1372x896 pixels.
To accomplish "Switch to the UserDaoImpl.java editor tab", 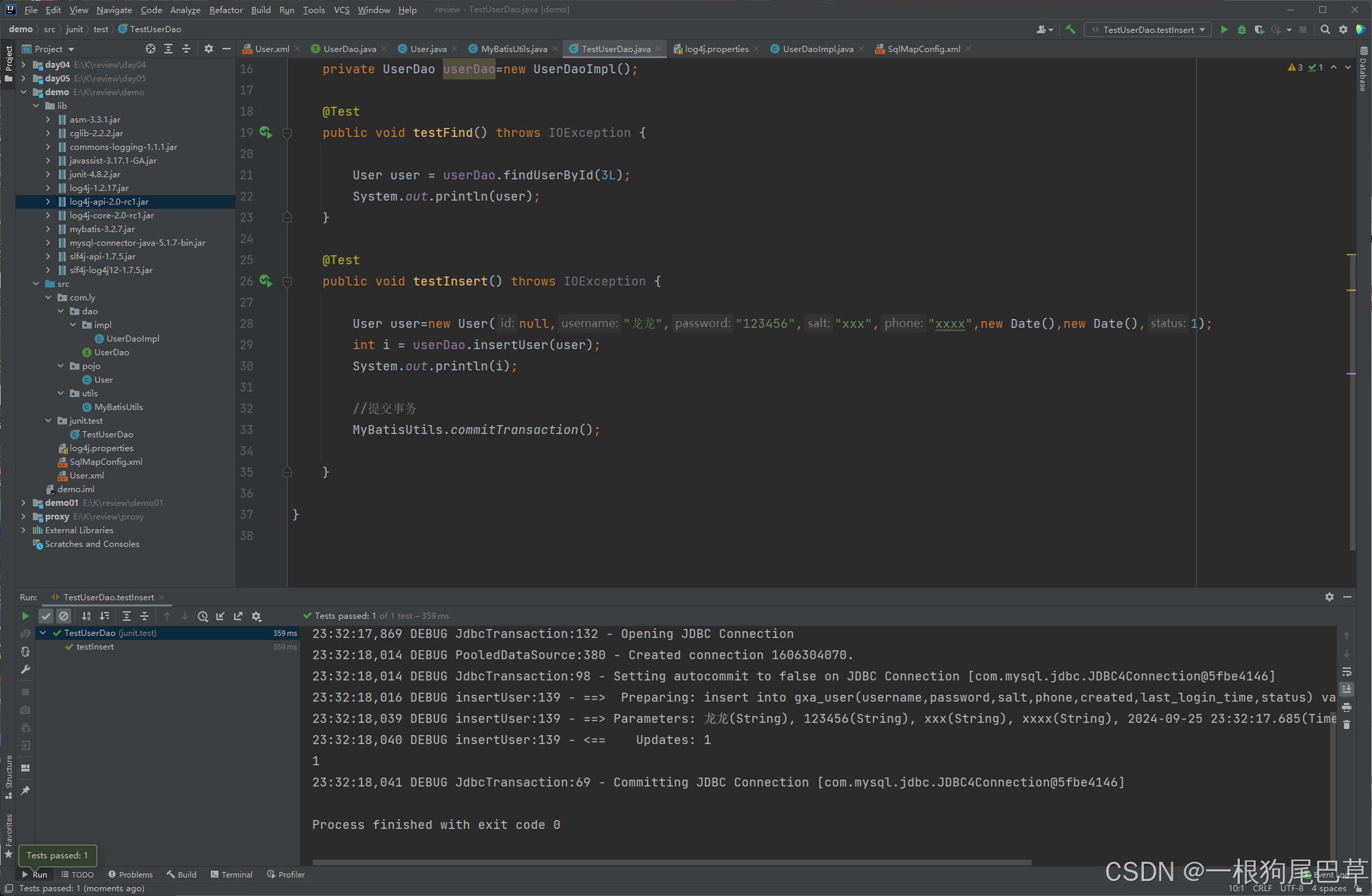I will click(x=817, y=49).
